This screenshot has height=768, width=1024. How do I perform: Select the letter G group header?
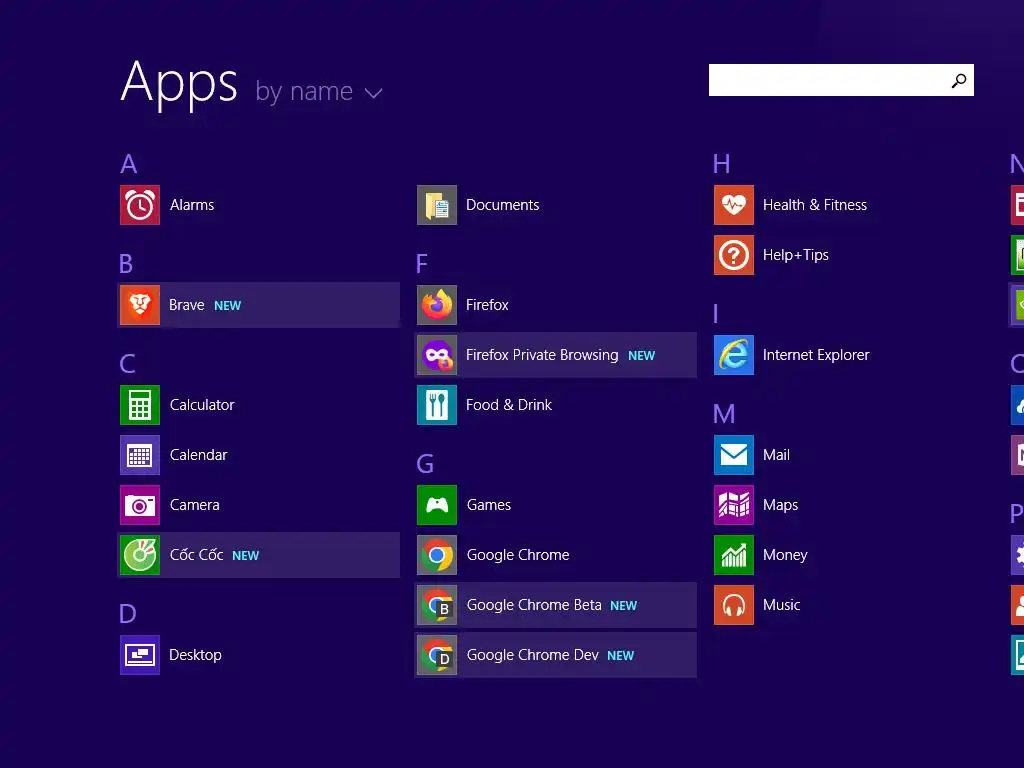click(425, 464)
